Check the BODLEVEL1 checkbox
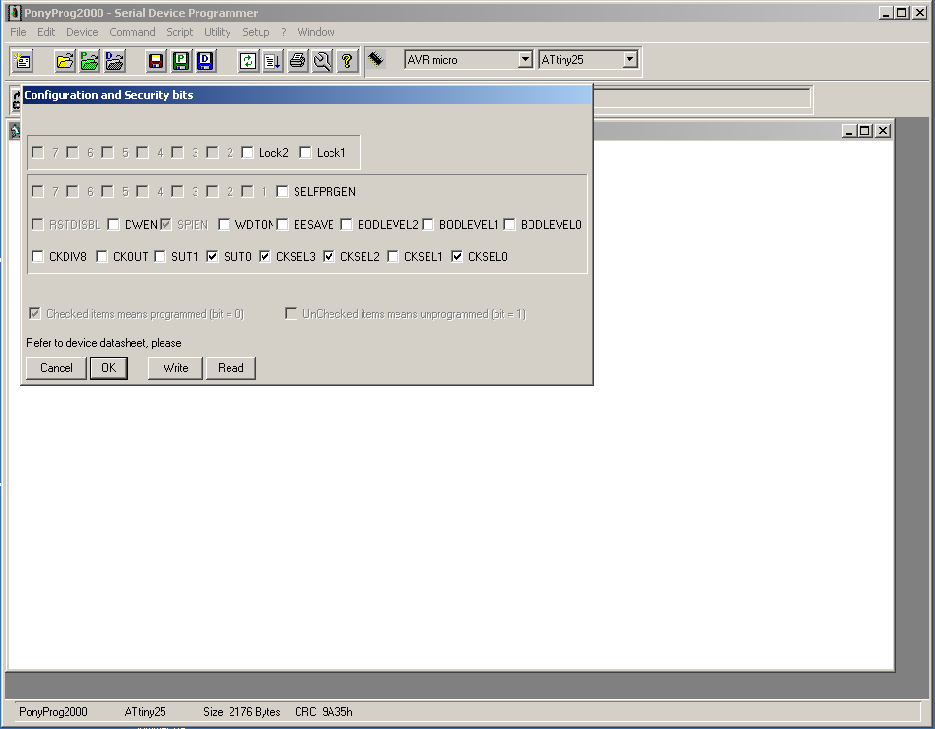The image size is (935, 729). (428, 224)
